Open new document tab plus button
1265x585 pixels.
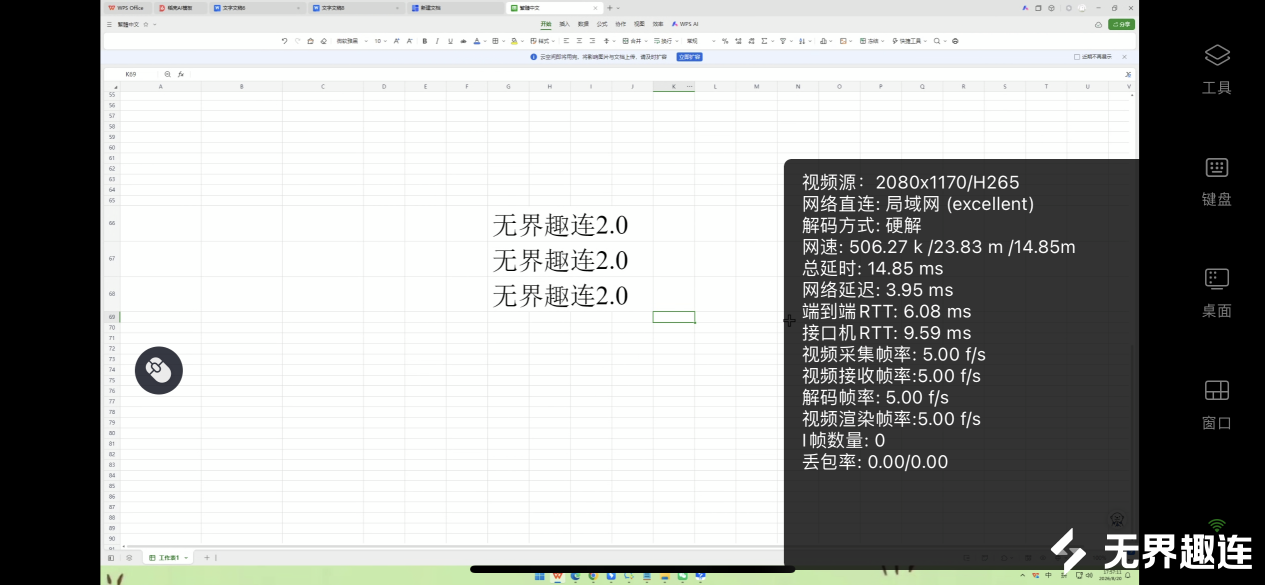coord(609,7)
